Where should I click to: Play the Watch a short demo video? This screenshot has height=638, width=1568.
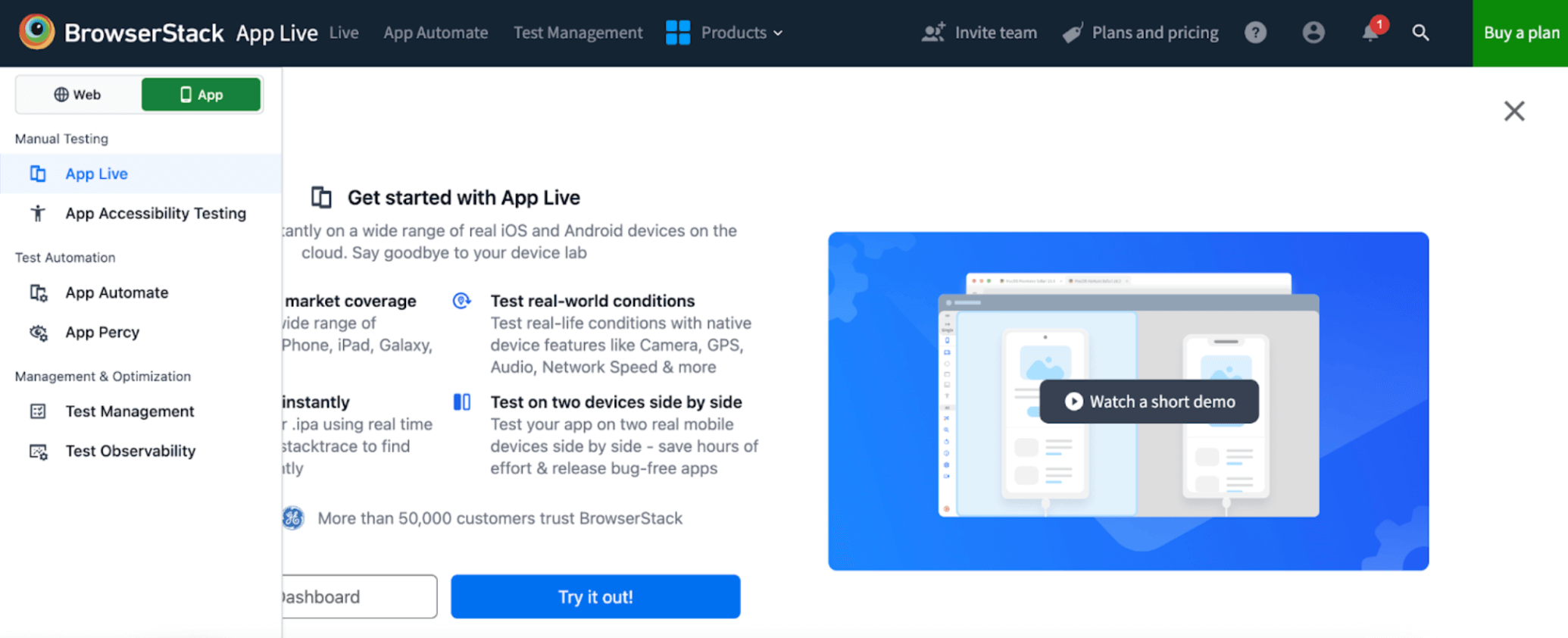click(1149, 402)
